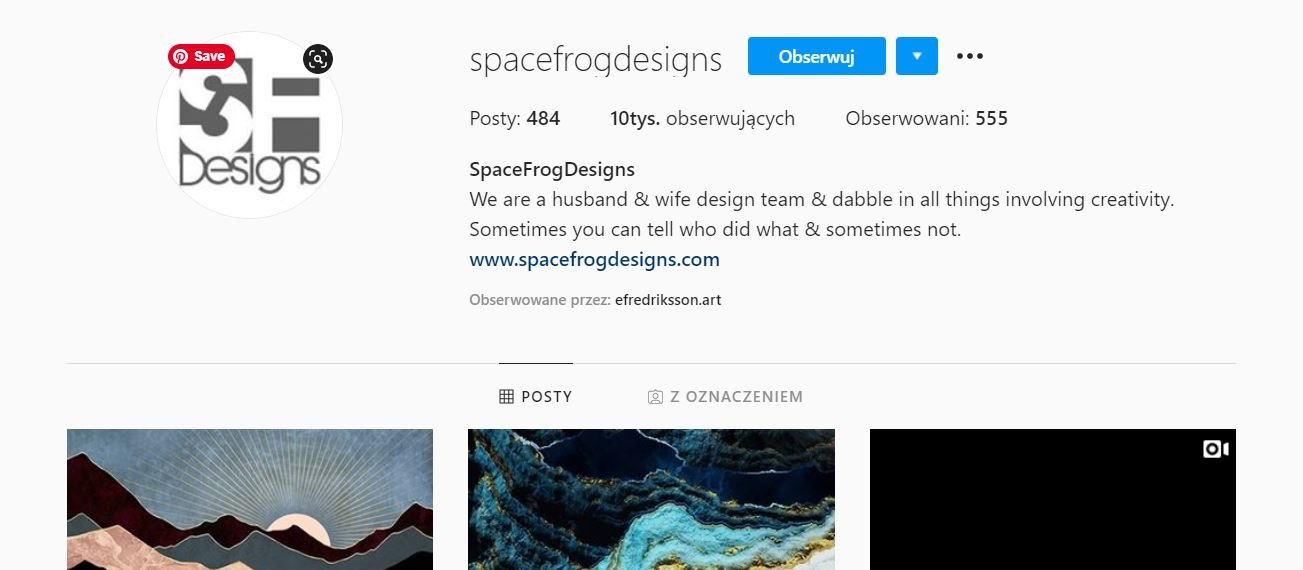Open efredriksson.art follower profile link
The image size is (1303, 570).
(x=668, y=299)
